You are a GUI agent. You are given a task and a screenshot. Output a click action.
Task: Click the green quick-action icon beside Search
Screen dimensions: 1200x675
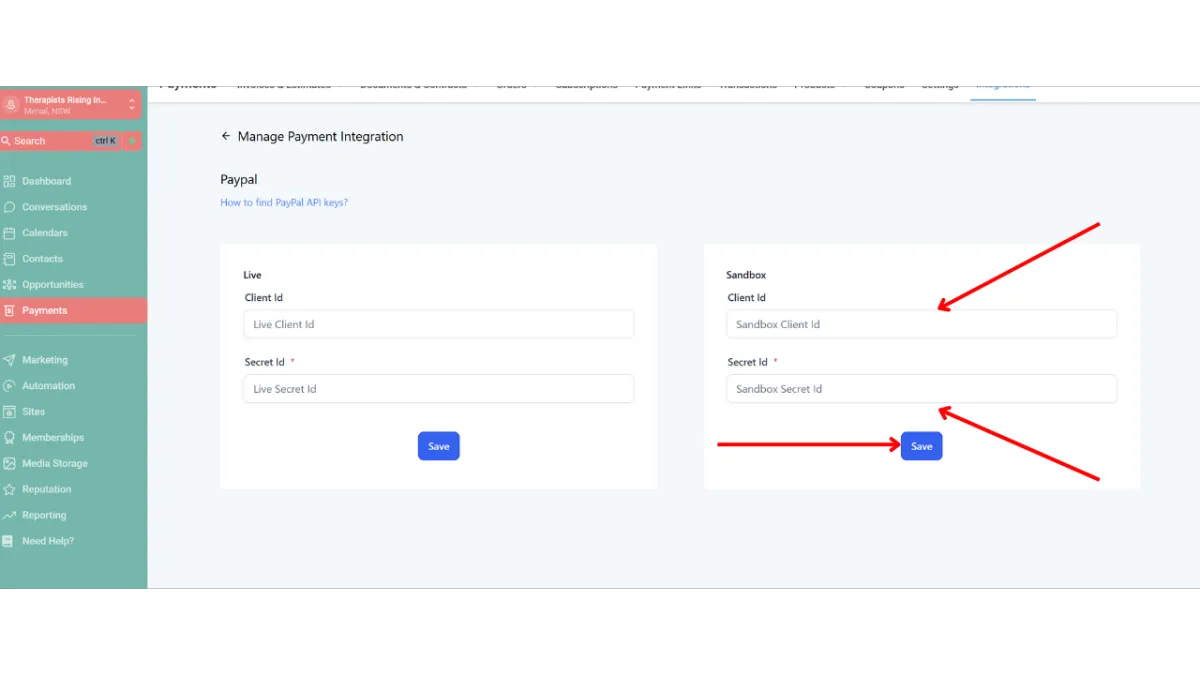tap(132, 141)
